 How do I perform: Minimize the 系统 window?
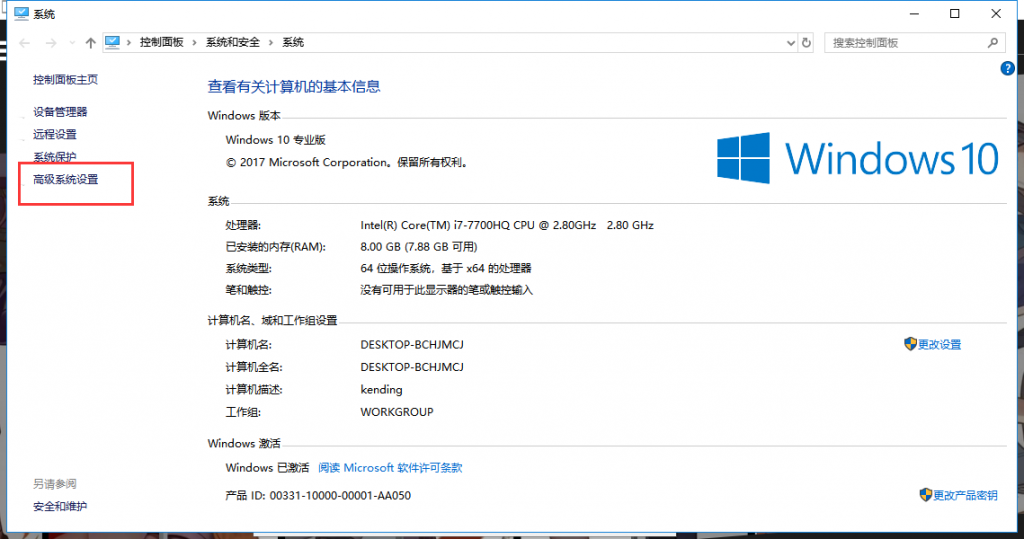pos(914,14)
